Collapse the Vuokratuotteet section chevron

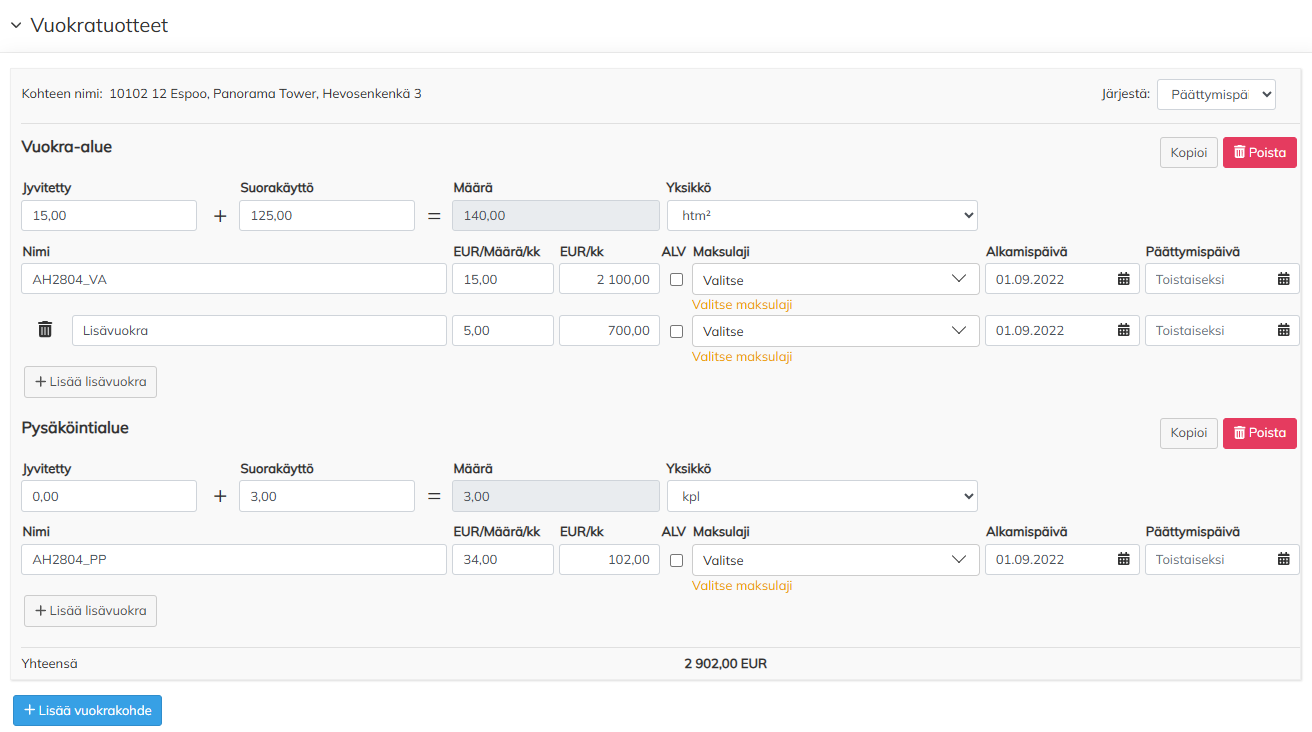(16, 26)
